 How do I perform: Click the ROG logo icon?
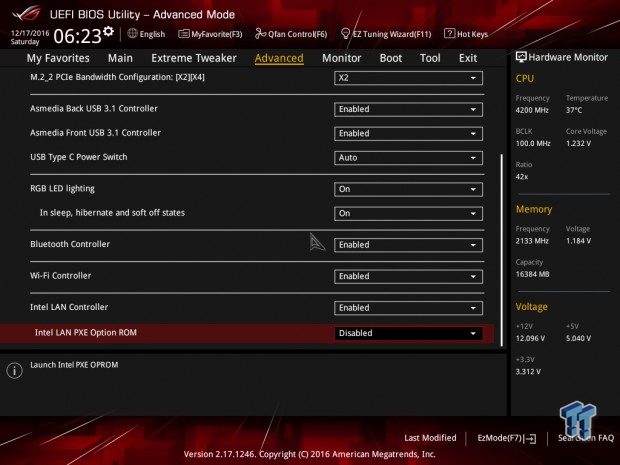point(26,13)
